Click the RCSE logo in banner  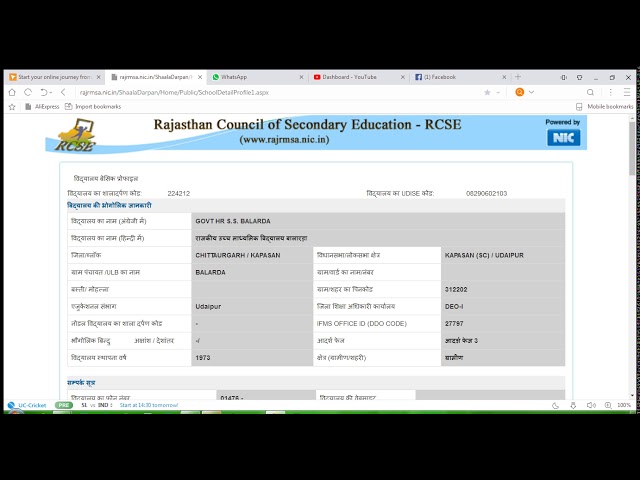pos(76,135)
